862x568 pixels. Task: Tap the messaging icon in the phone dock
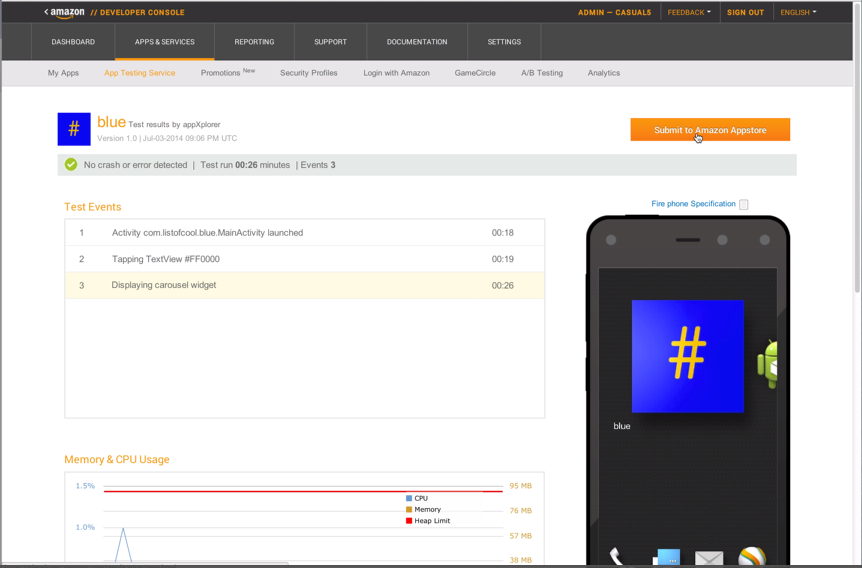pos(666,557)
